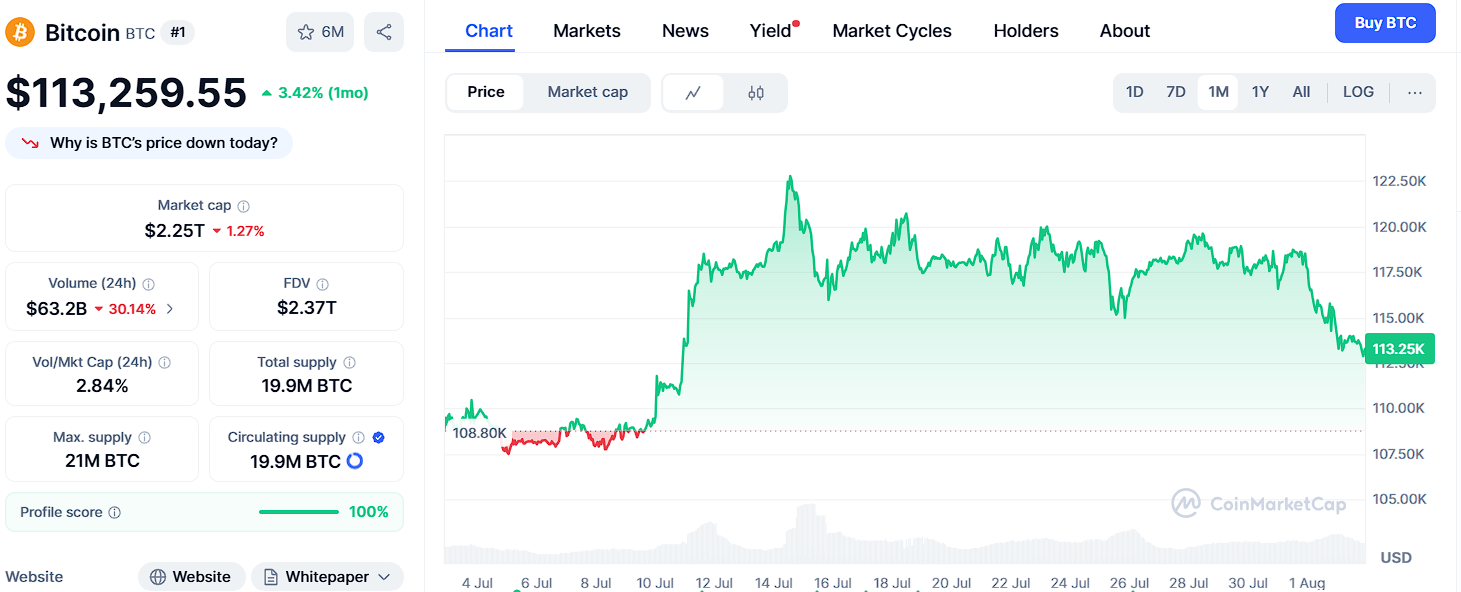Open the News tab
The height and width of the screenshot is (592, 1461).
coord(686,31)
